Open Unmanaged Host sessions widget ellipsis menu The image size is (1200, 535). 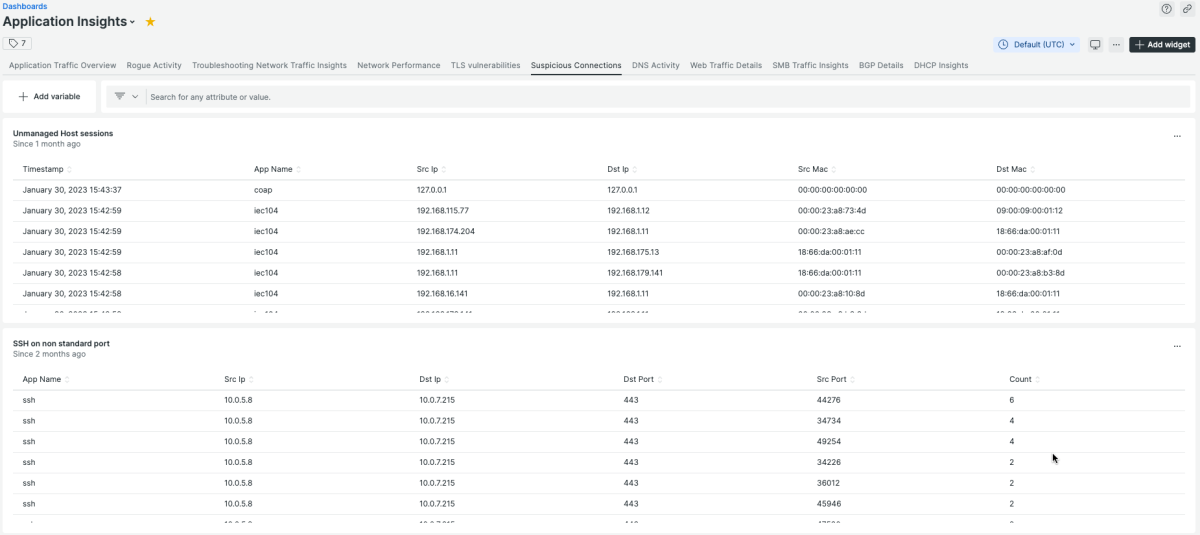click(x=1177, y=136)
